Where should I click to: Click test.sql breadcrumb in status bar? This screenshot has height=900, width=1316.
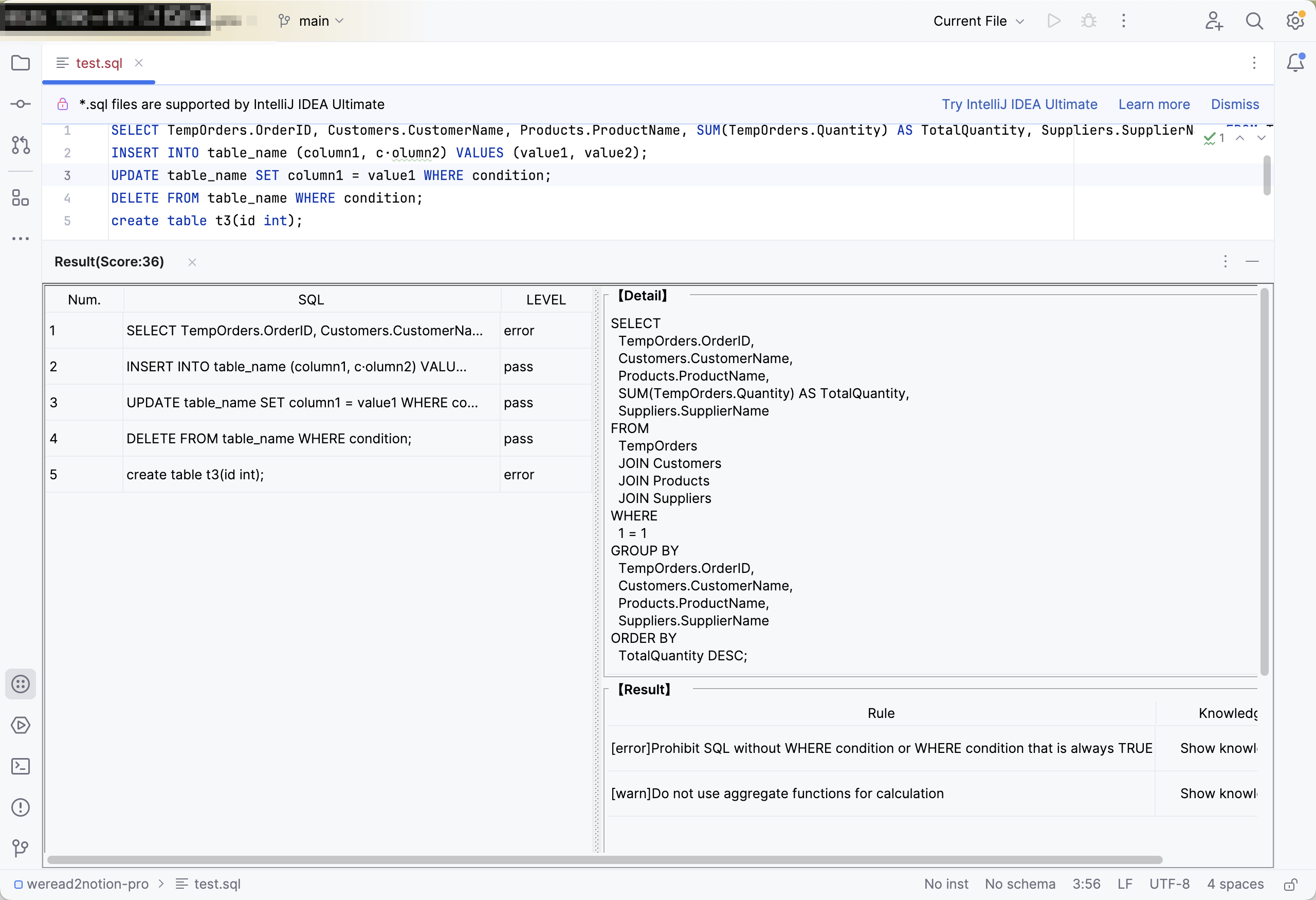(x=208, y=884)
